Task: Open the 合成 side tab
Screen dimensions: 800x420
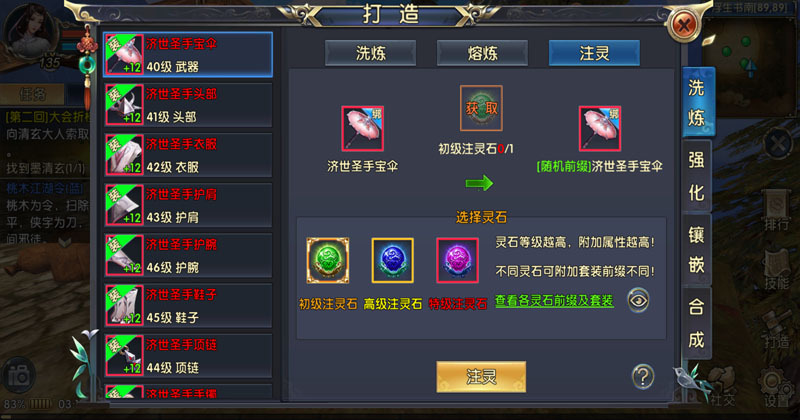Action: point(696,323)
